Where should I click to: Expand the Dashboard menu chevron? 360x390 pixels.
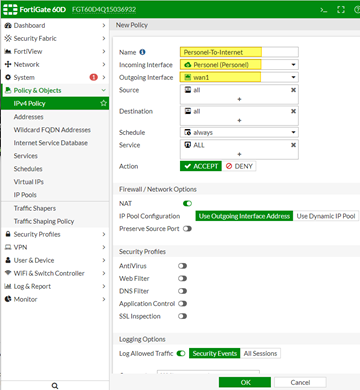104,26
